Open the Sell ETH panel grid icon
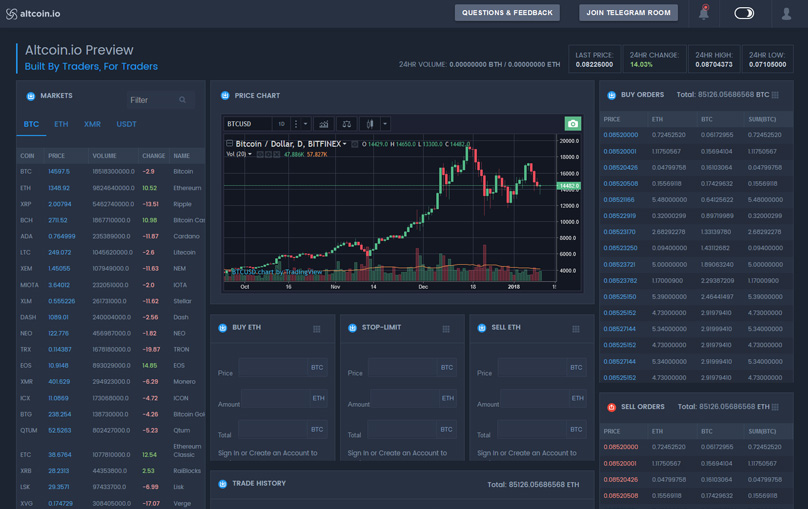The image size is (808, 509). [576, 329]
